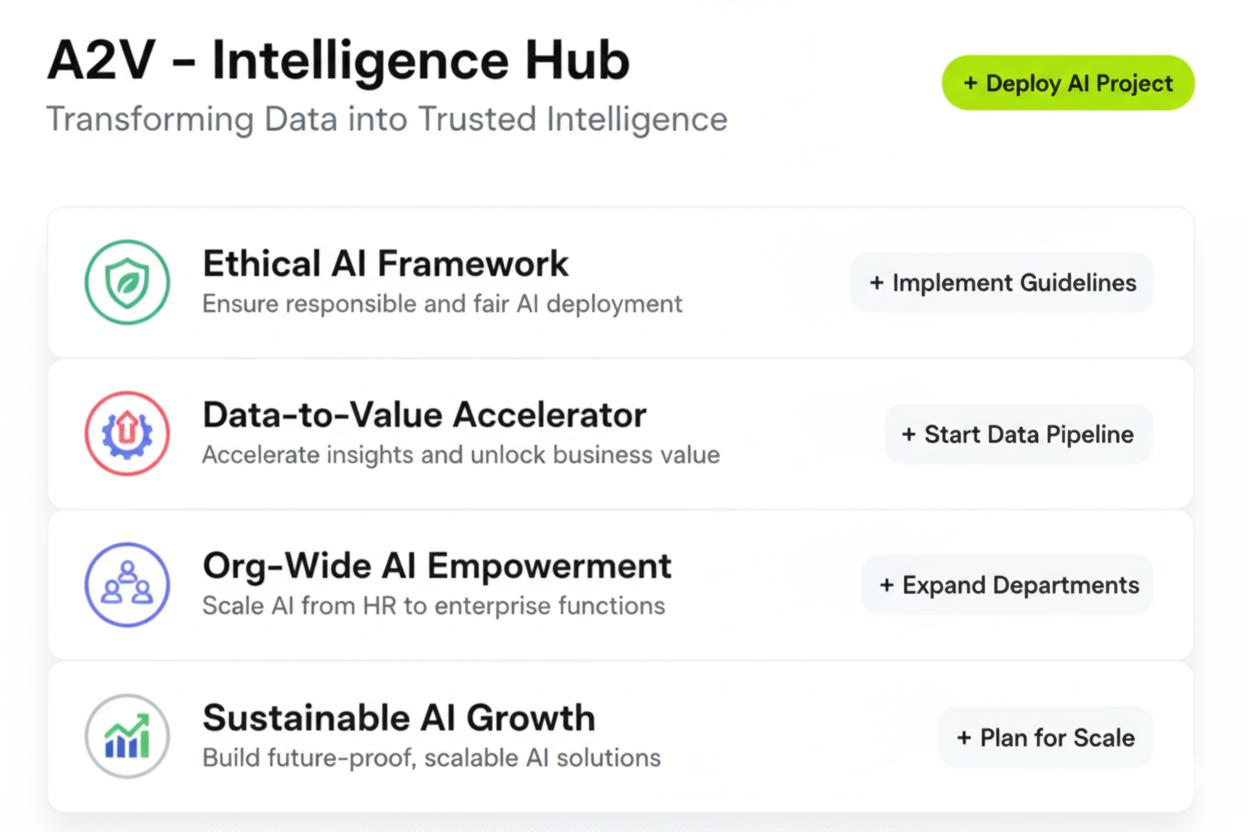Image resolution: width=1248 pixels, height=832 pixels.
Task: Click the HR to enterprise functions description
Action: (x=433, y=606)
